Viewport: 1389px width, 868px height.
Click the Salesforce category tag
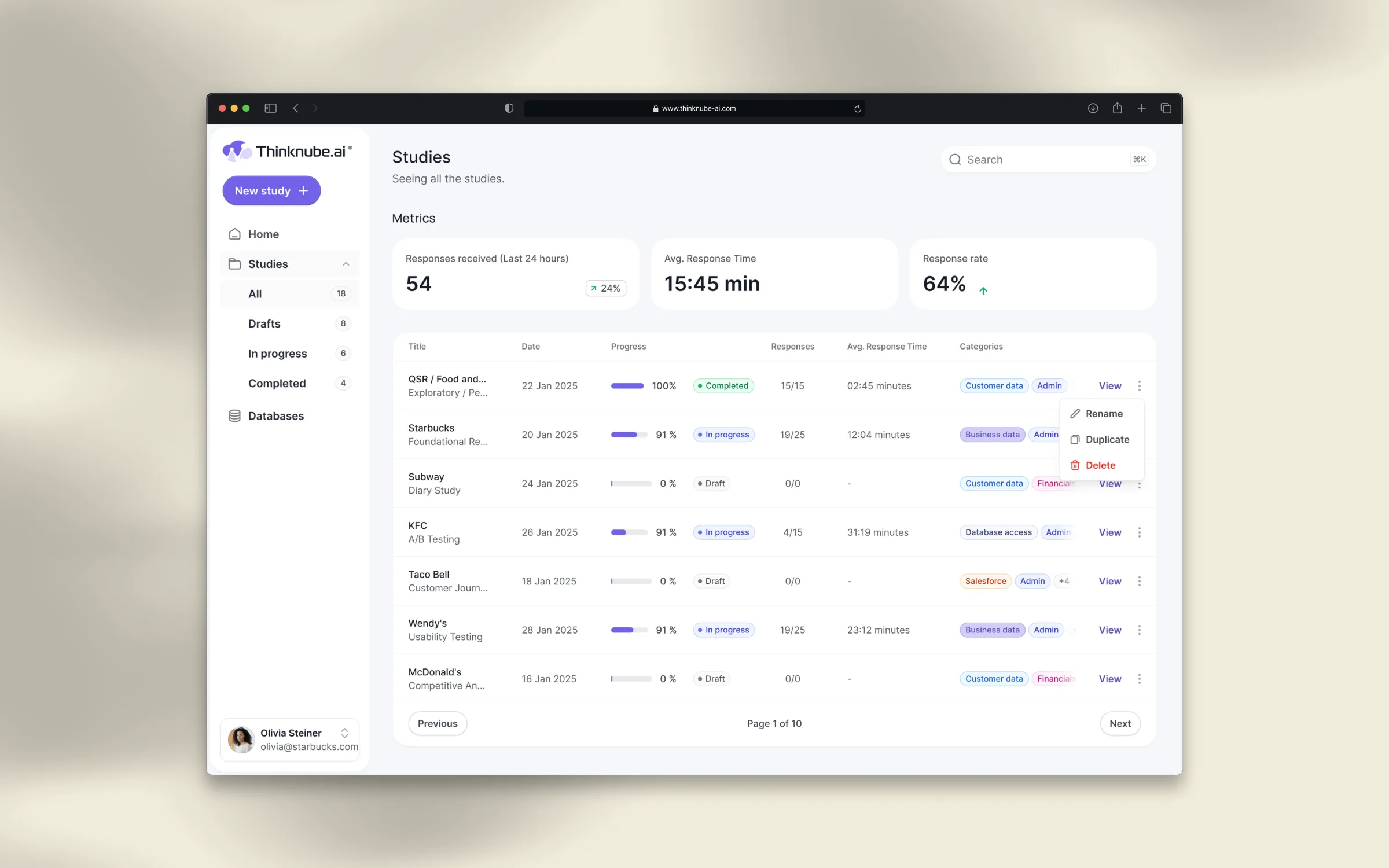[986, 581]
